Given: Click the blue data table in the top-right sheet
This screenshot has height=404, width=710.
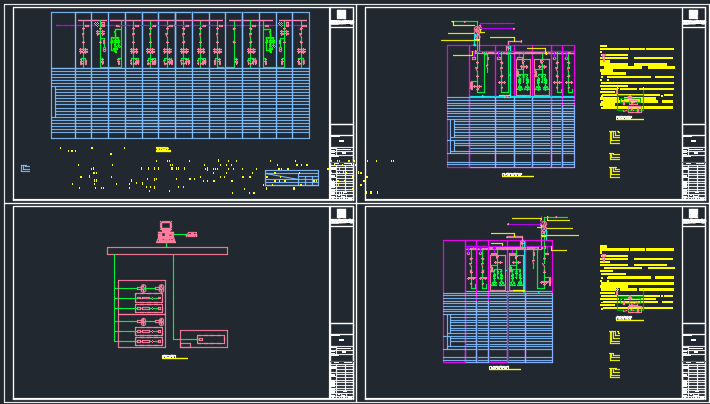Looking at the screenshot, I should click(x=511, y=132).
